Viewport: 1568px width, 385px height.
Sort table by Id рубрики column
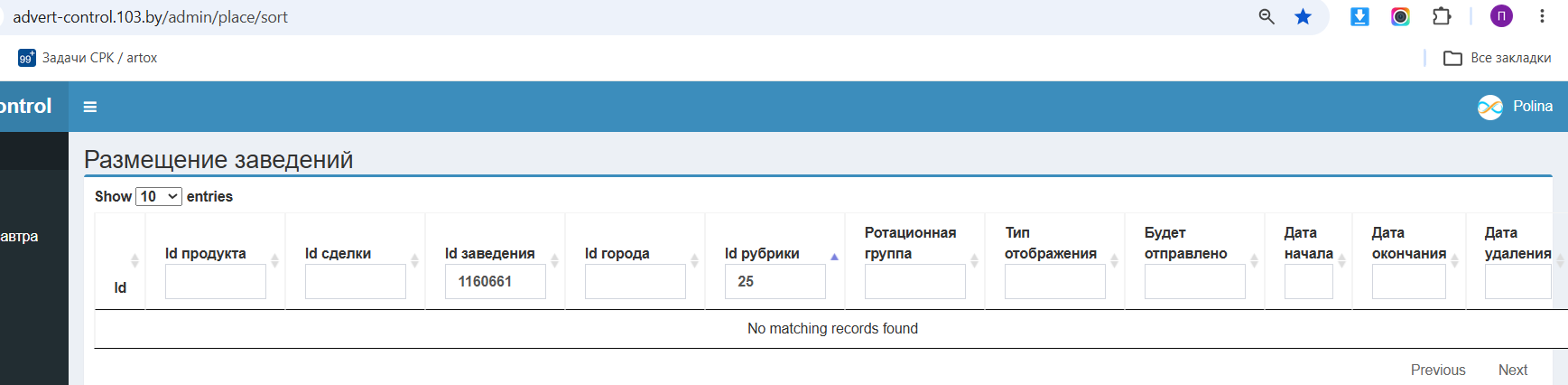point(762,254)
